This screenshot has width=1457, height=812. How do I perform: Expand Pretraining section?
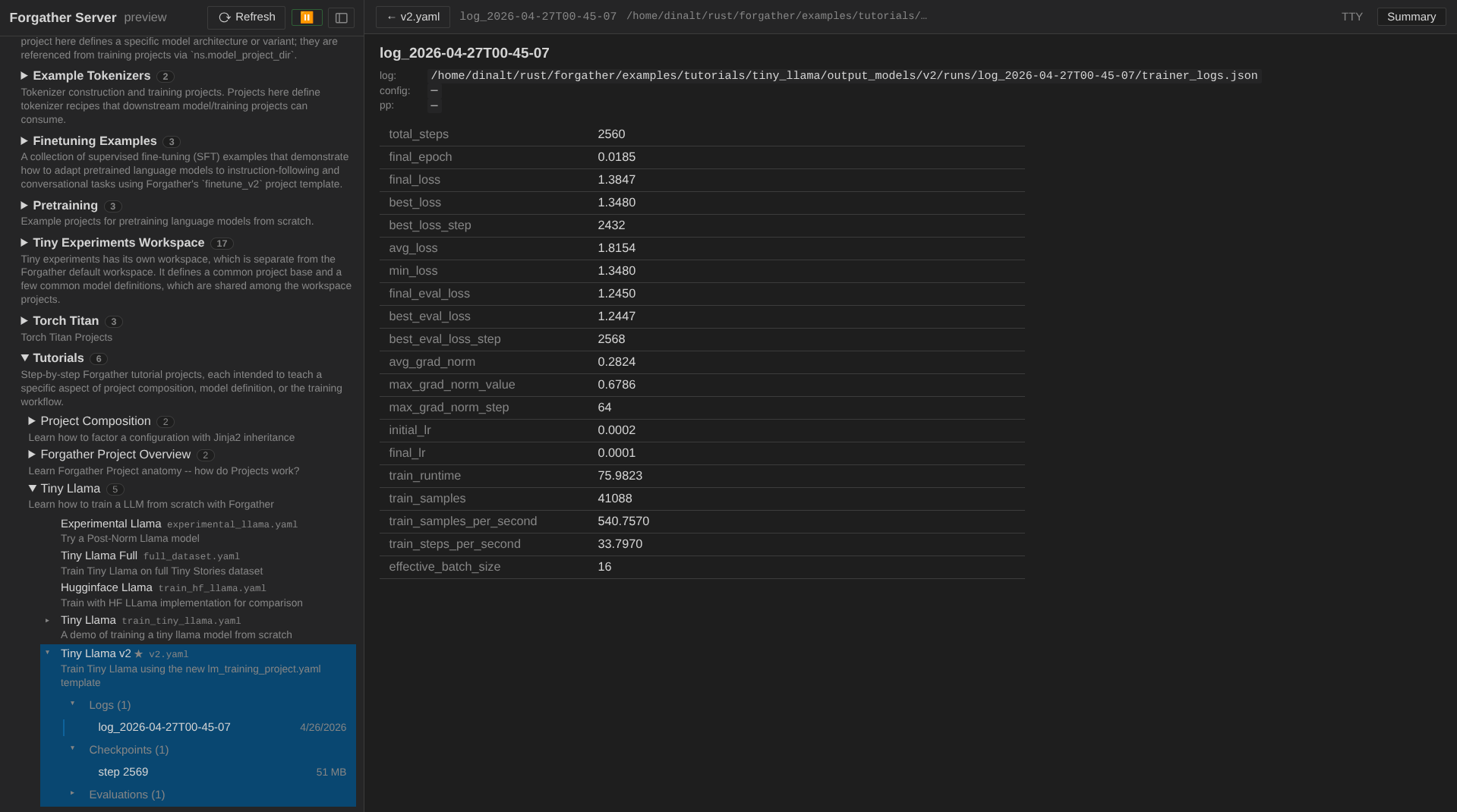click(24, 206)
